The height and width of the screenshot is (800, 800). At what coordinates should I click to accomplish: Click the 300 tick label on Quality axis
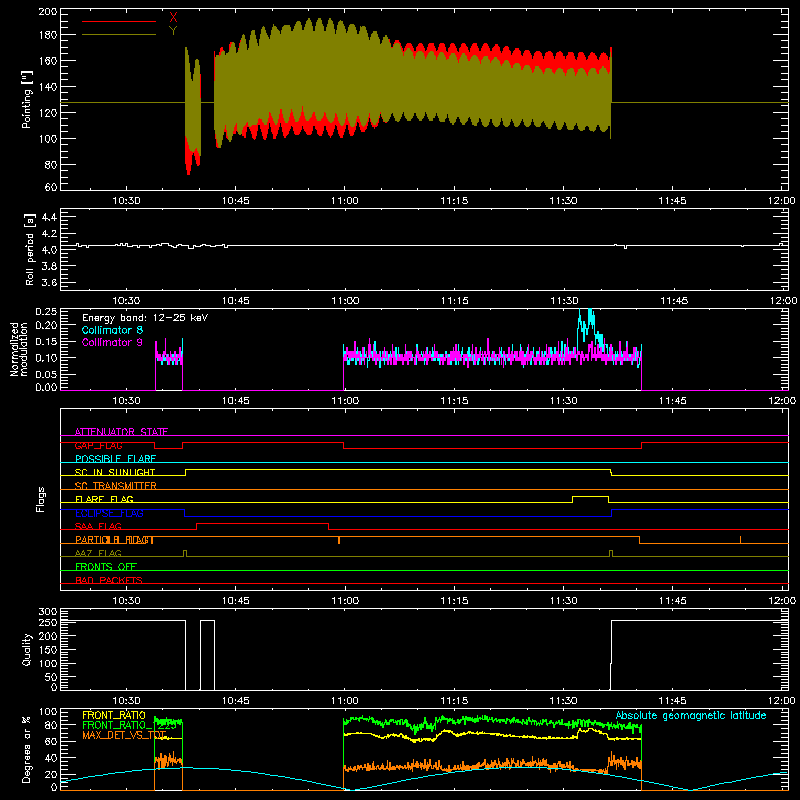point(48,612)
